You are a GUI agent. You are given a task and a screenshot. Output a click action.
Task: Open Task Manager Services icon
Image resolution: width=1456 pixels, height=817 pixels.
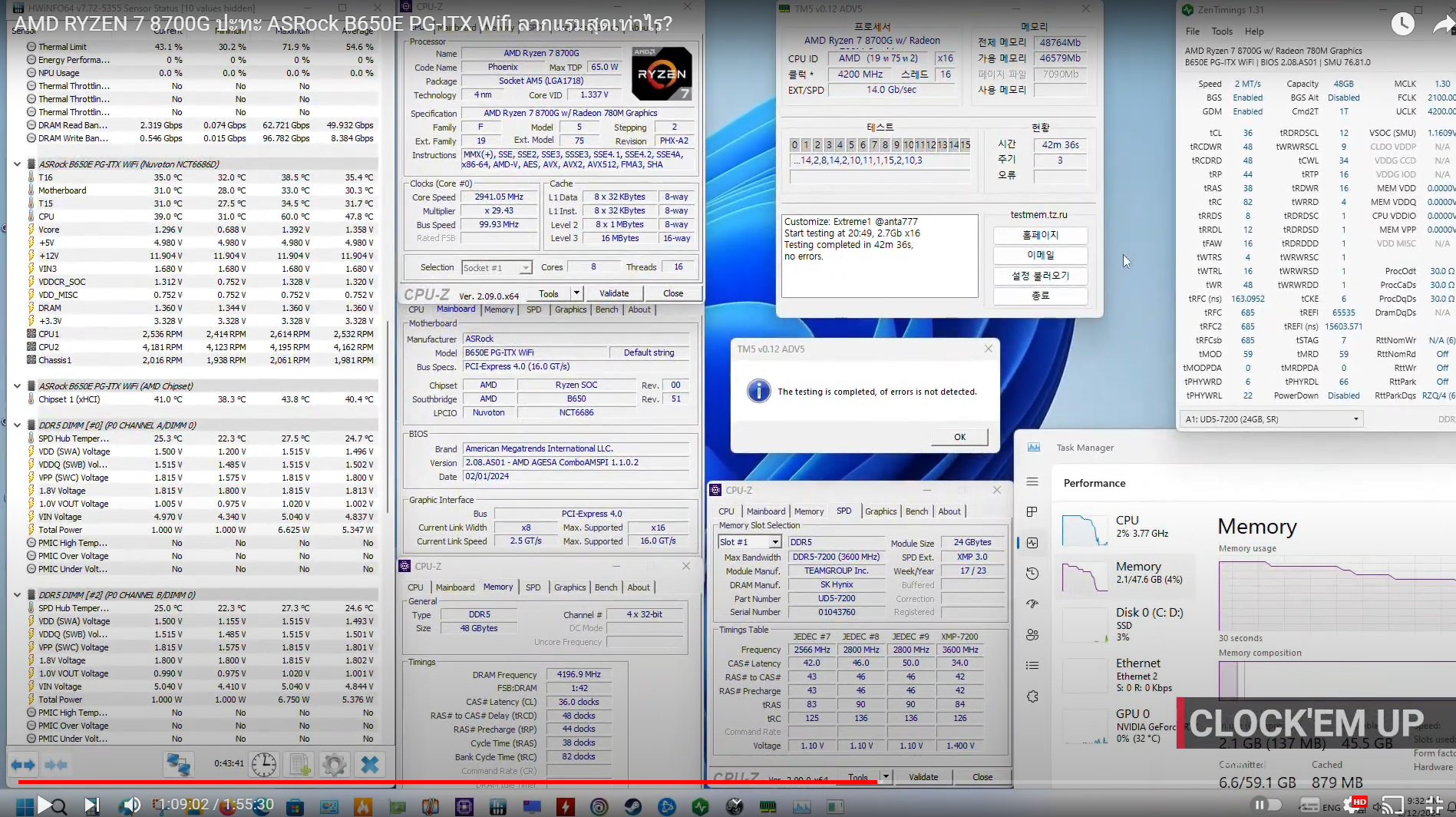point(1032,696)
